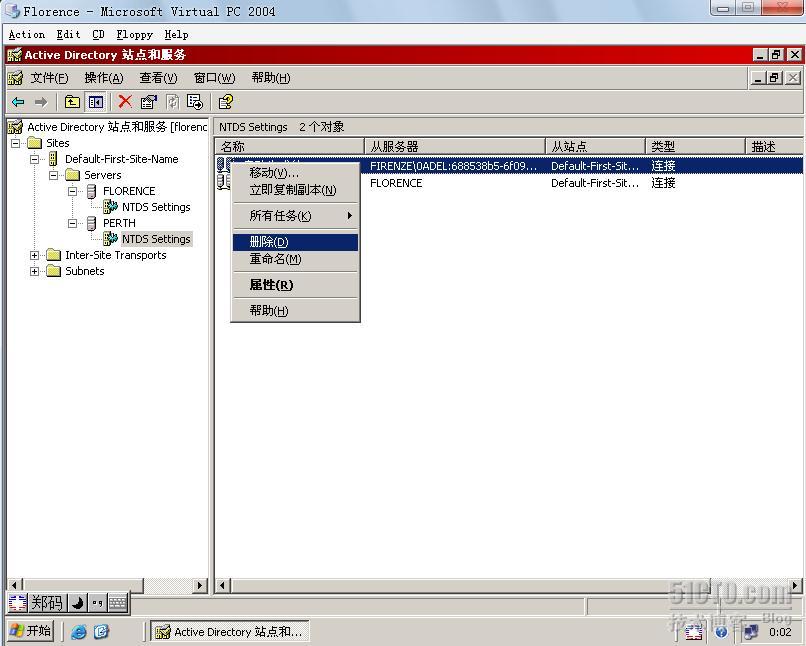Viewport: 806px width, 646px height.
Task: Click the Active Directory taskbar button
Action: tap(229, 631)
